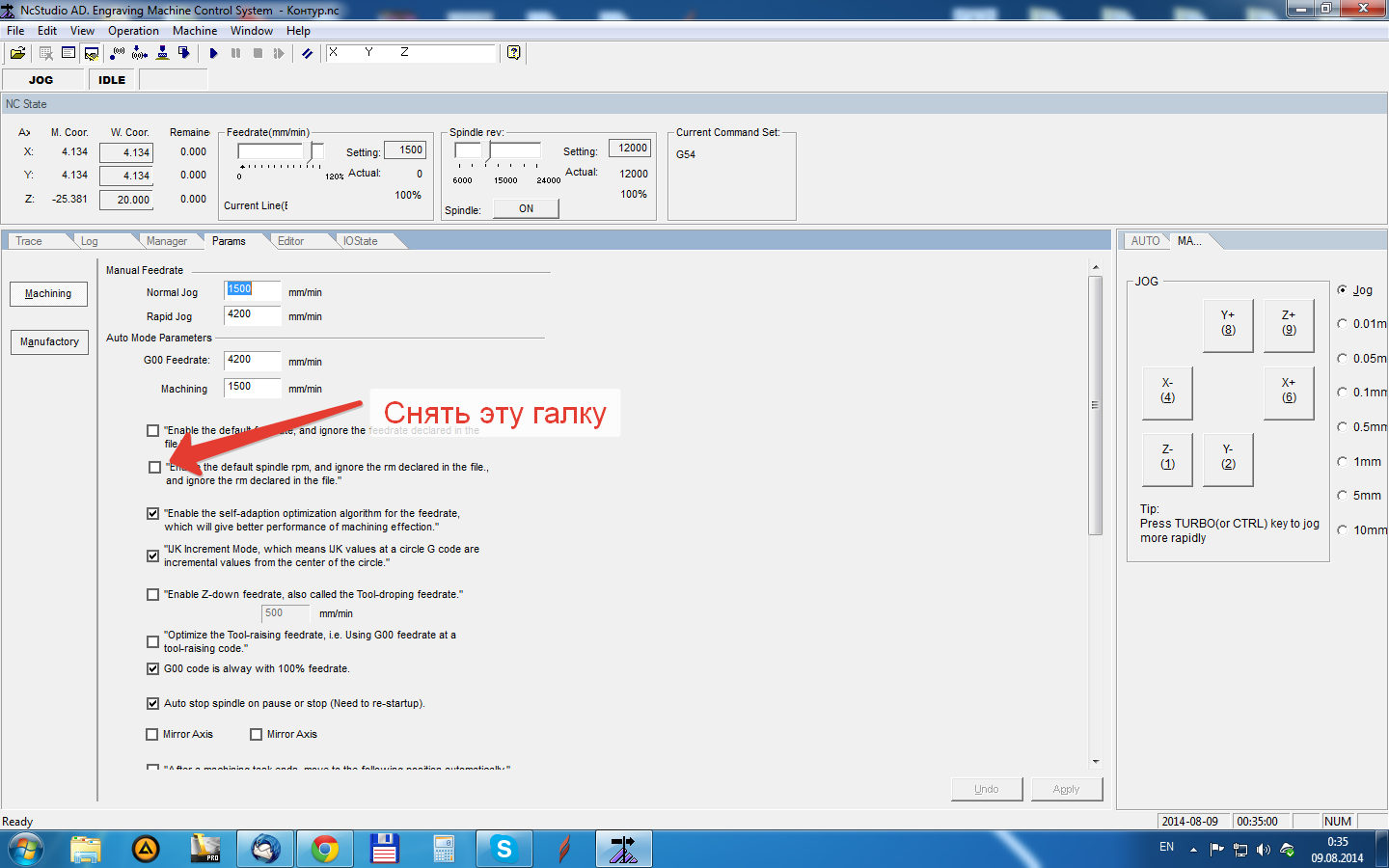Image resolution: width=1389 pixels, height=868 pixels.
Task: Uncheck G00 code always 100% feedrate
Action: pos(152,669)
